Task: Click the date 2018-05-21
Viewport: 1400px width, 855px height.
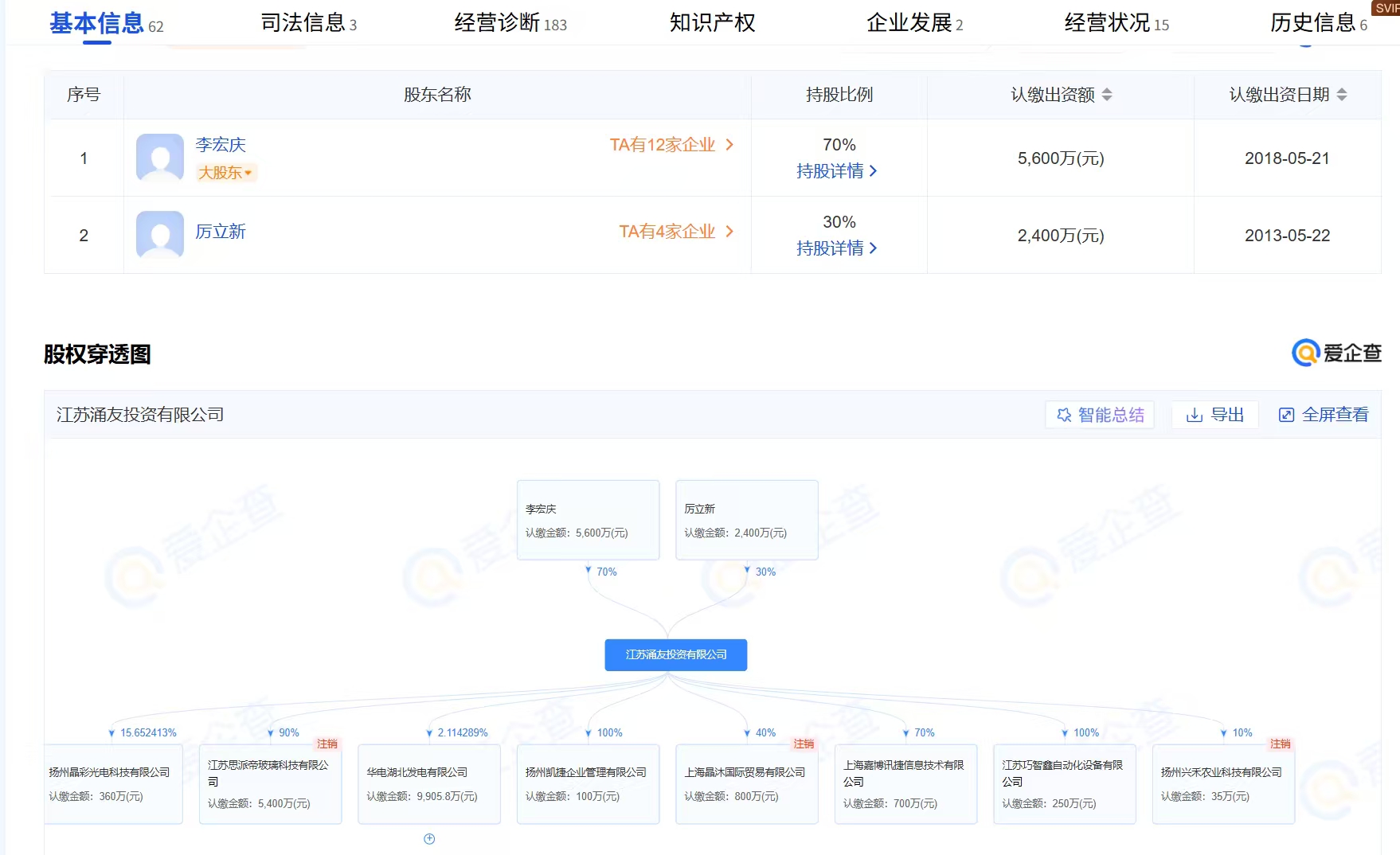Action: pos(1287,158)
